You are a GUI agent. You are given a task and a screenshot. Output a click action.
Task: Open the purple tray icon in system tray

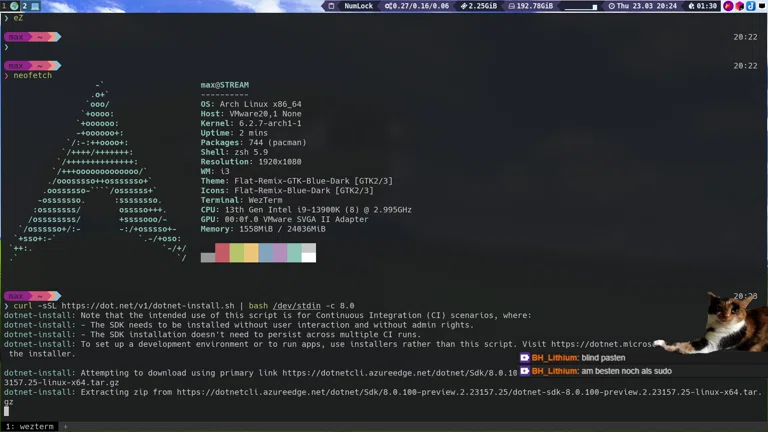(740, 6)
